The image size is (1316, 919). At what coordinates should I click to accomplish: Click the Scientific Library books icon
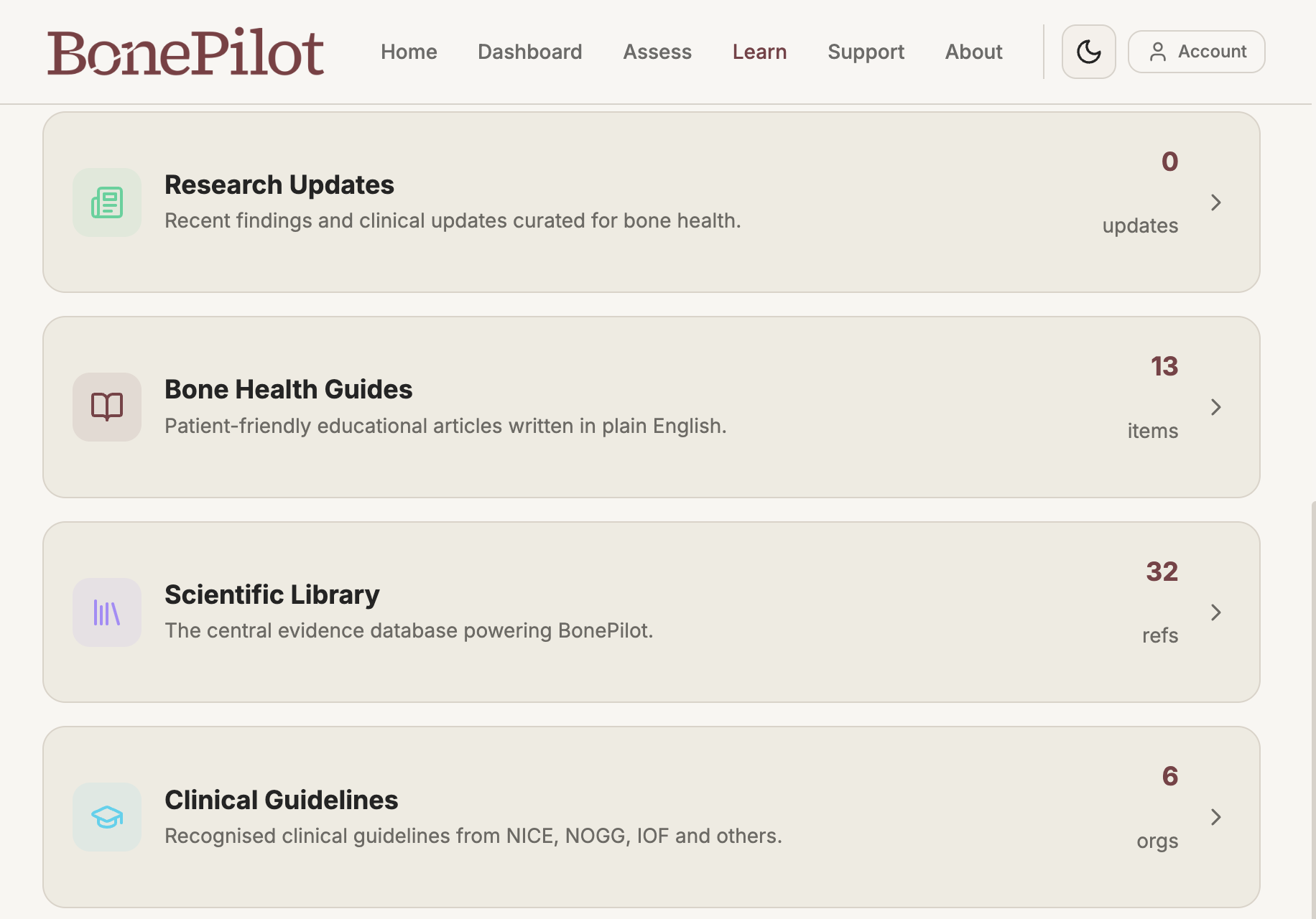coord(107,612)
